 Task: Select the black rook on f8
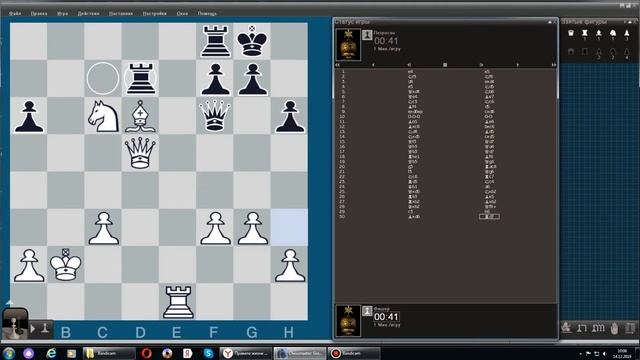pyautogui.click(x=215, y=41)
